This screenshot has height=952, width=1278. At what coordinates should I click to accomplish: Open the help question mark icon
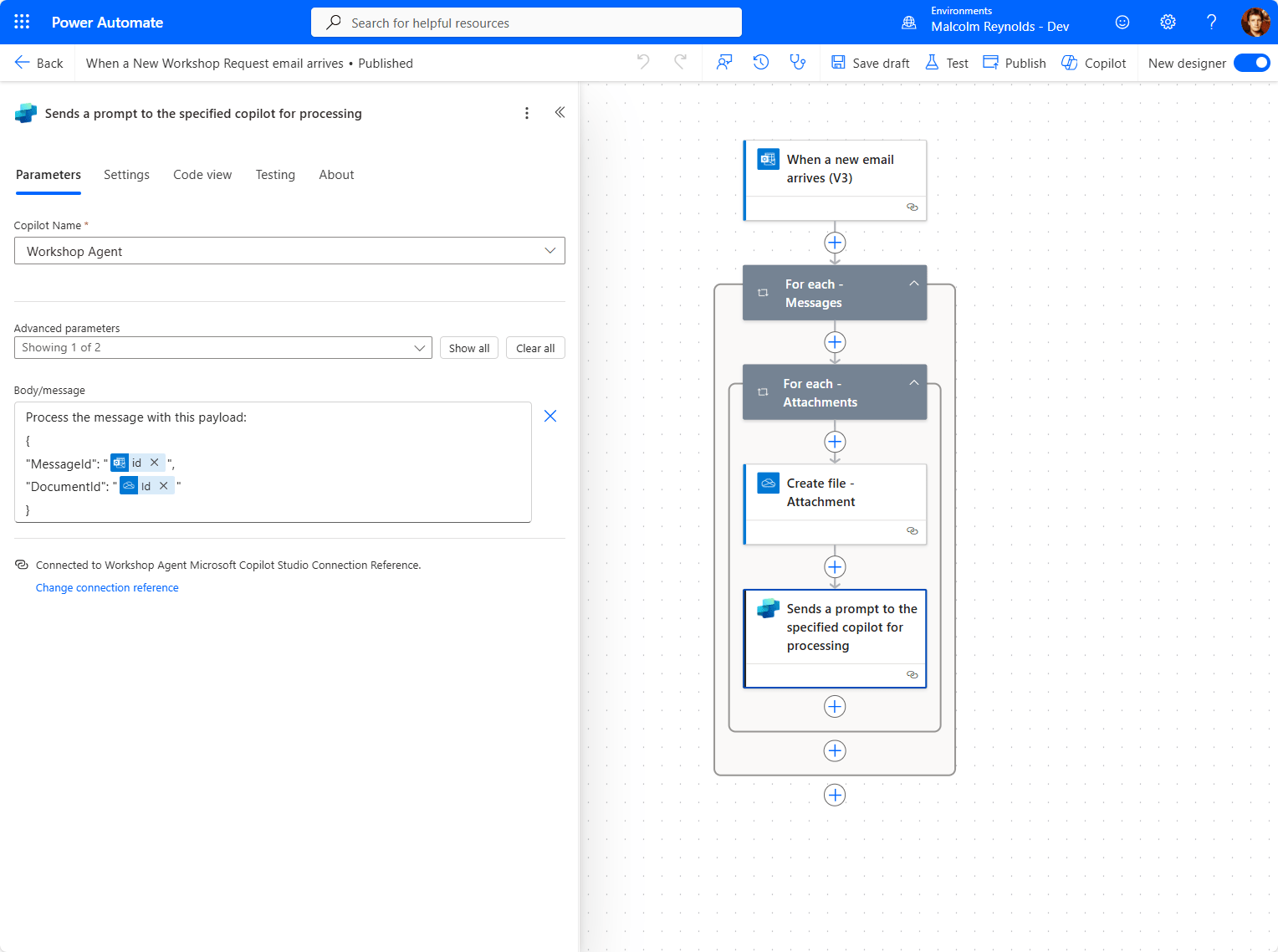1211,22
